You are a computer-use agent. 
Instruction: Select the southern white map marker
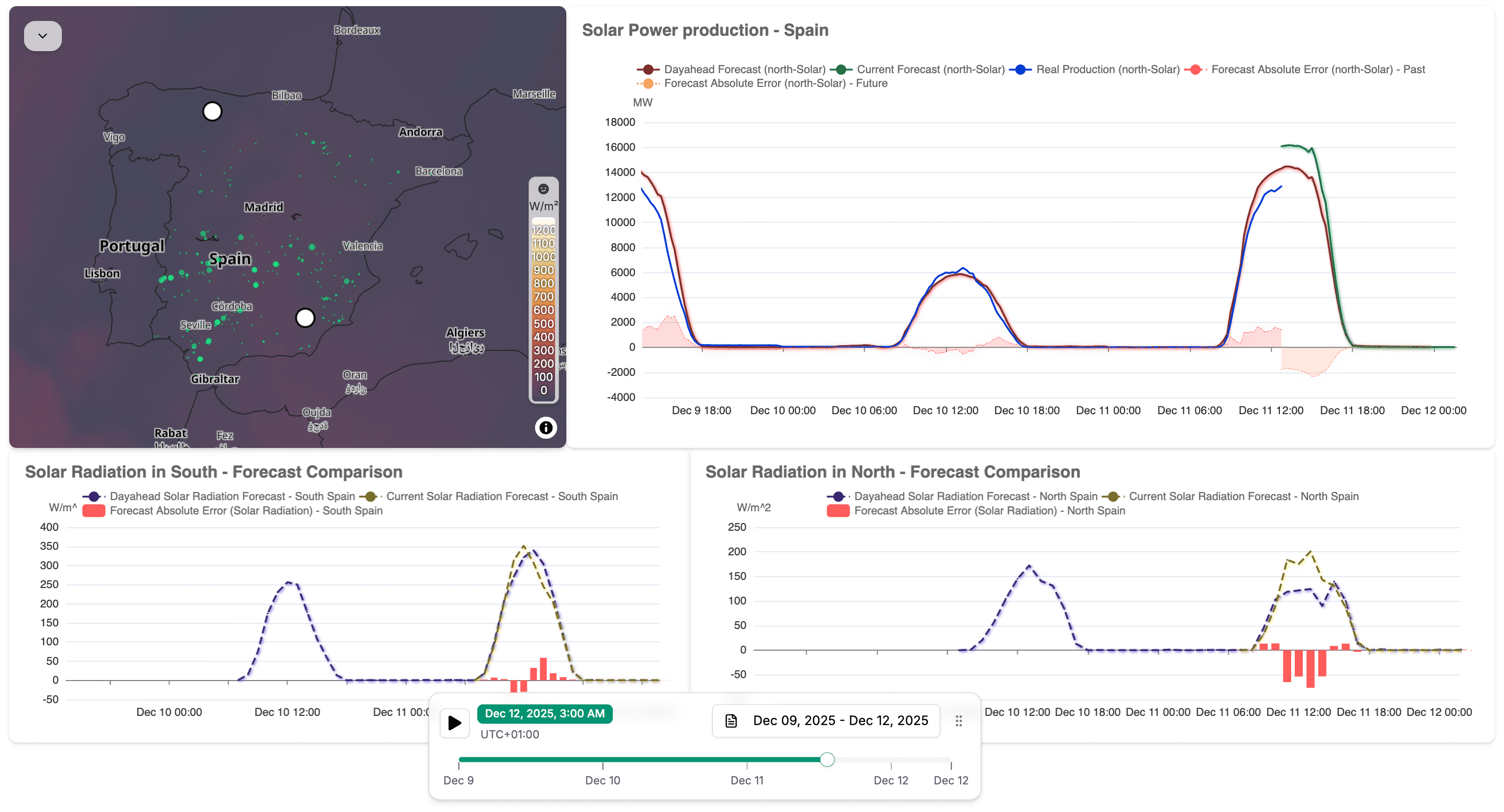(x=305, y=318)
